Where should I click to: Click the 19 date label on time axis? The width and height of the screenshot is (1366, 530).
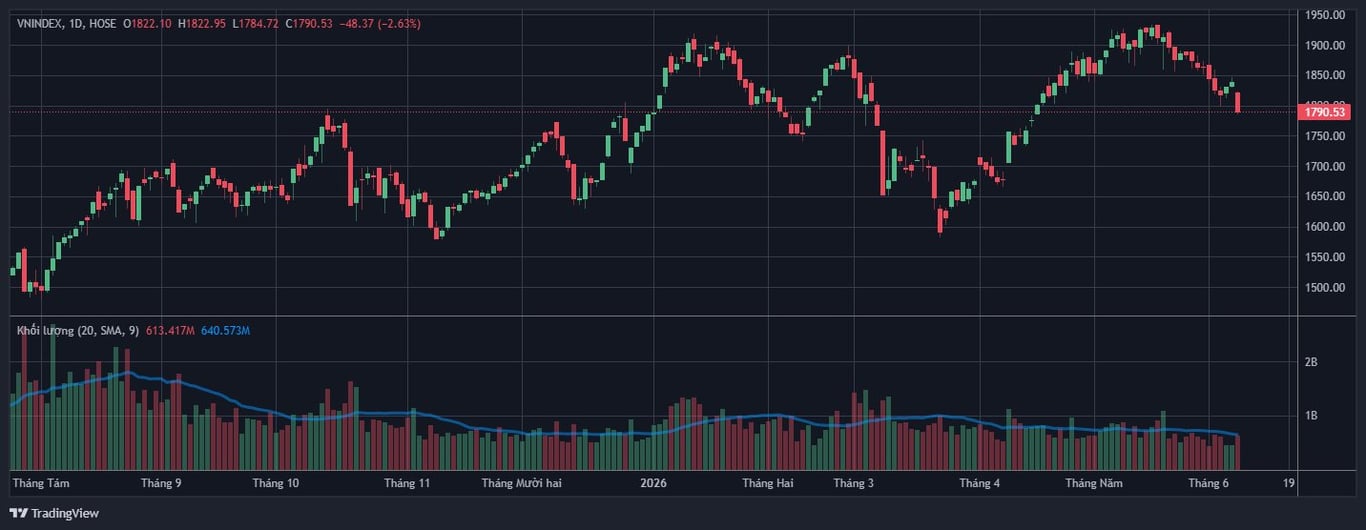click(x=1289, y=483)
